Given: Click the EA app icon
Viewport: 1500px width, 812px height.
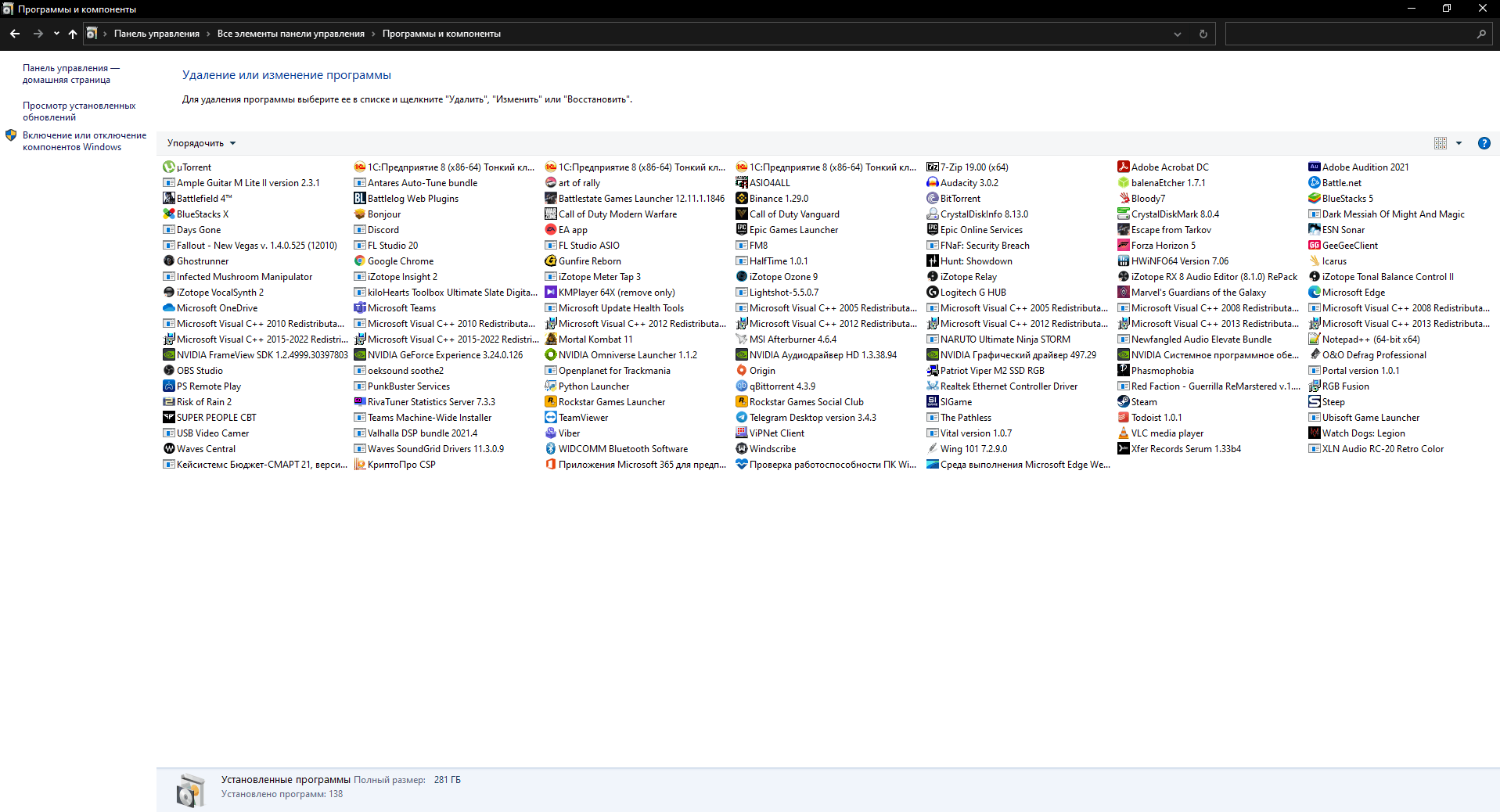Looking at the screenshot, I should pos(550,229).
